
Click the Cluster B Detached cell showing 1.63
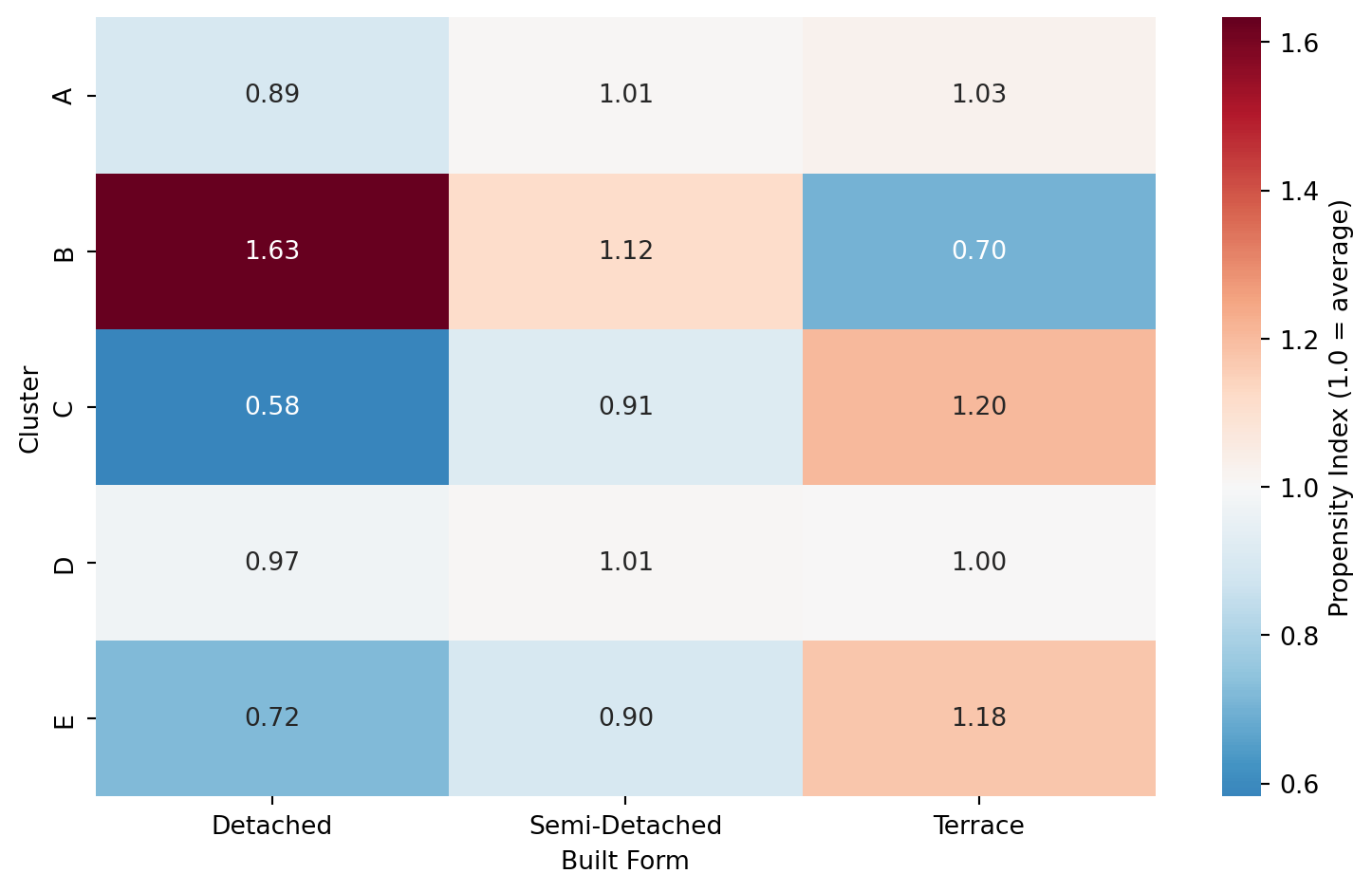point(272,251)
